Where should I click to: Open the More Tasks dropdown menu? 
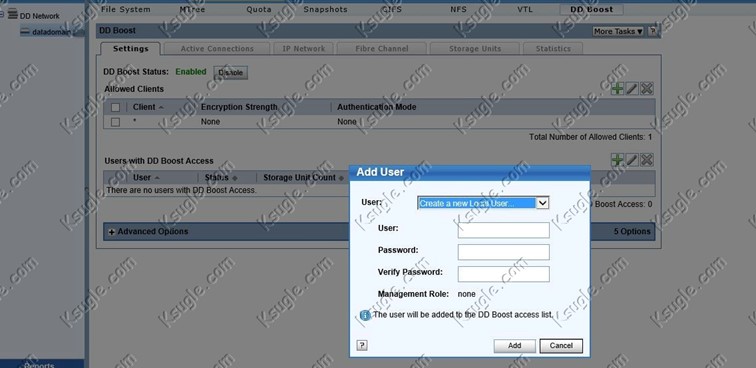pos(619,31)
